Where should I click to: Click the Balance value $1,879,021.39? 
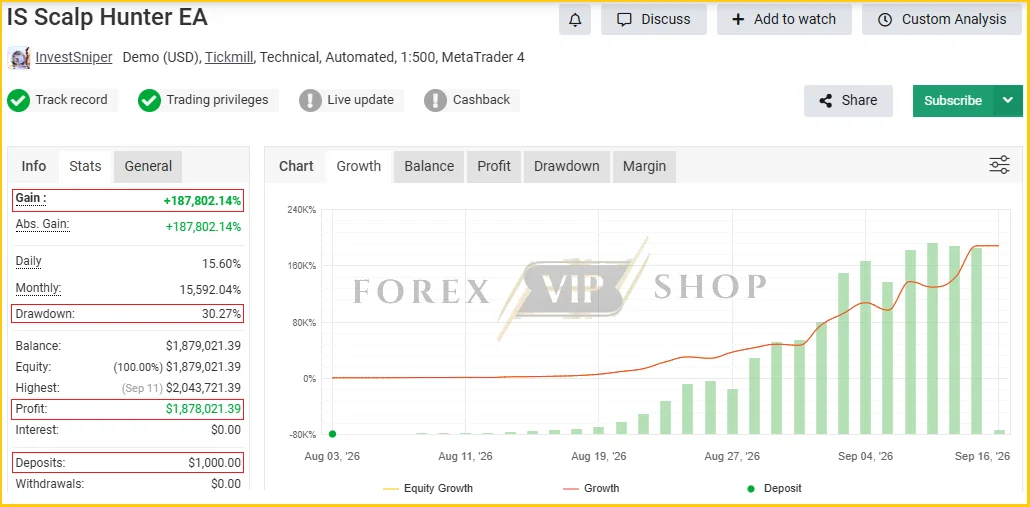point(204,346)
